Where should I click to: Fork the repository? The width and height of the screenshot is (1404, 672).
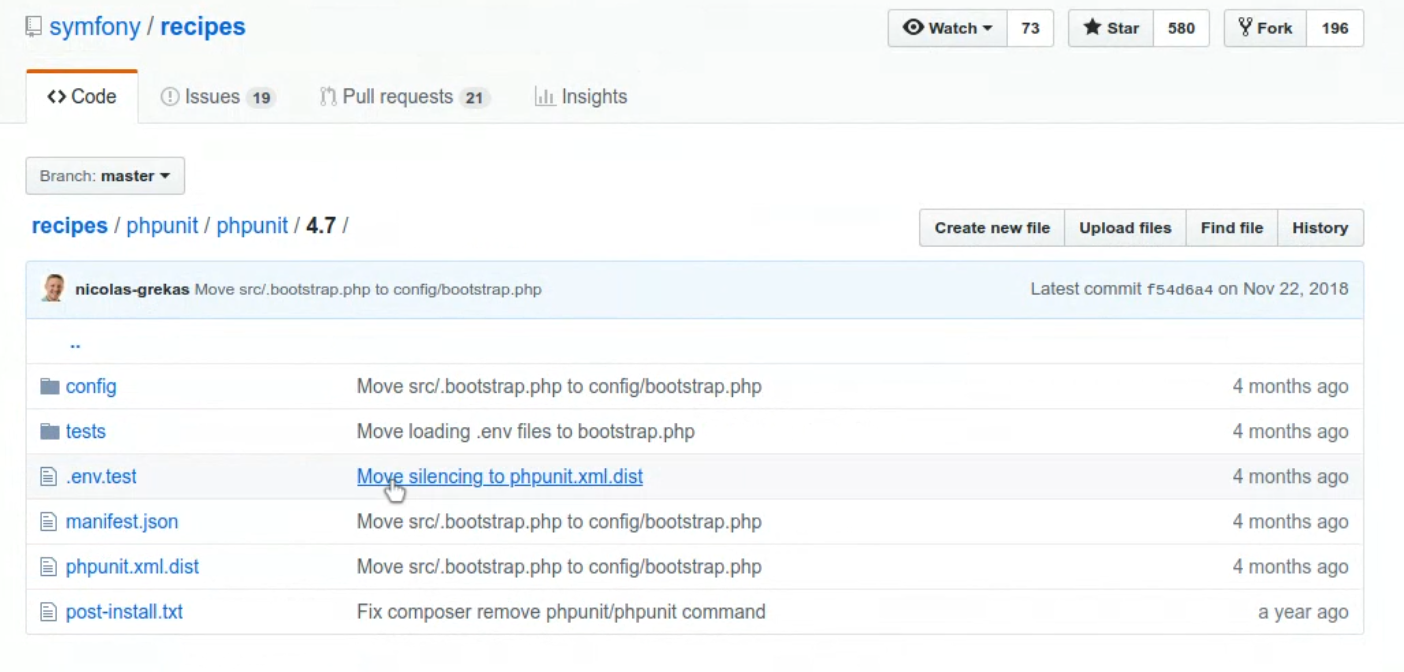point(1265,28)
